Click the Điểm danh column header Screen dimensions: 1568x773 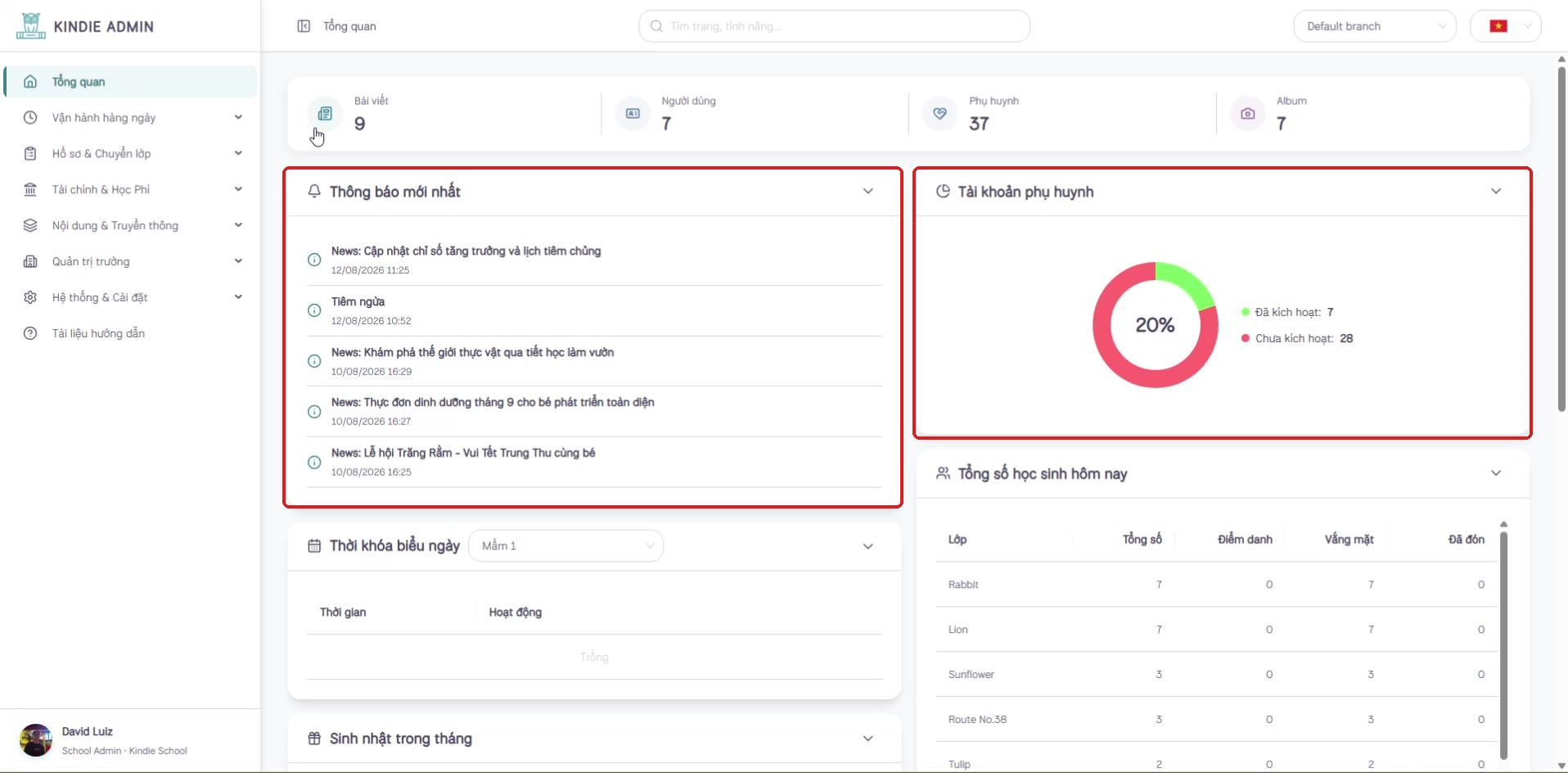(1245, 539)
